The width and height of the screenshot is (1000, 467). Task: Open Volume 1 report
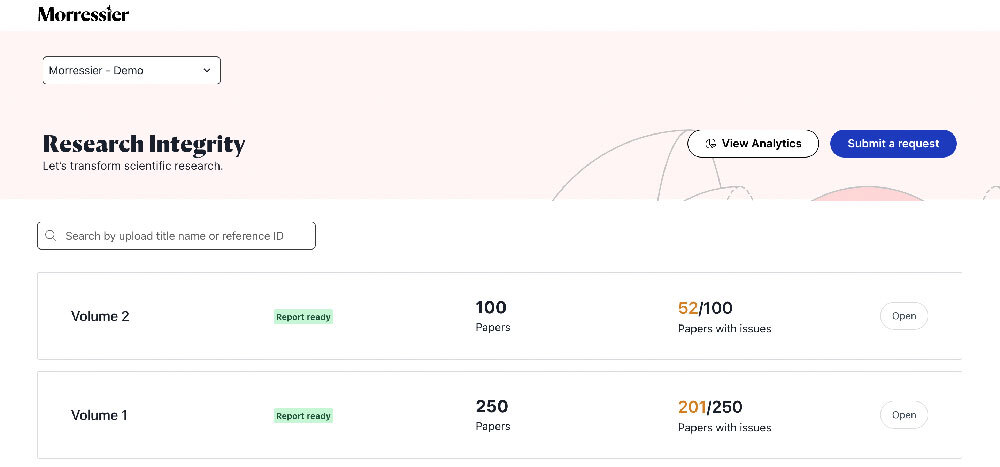pyautogui.click(x=904, y=415)
